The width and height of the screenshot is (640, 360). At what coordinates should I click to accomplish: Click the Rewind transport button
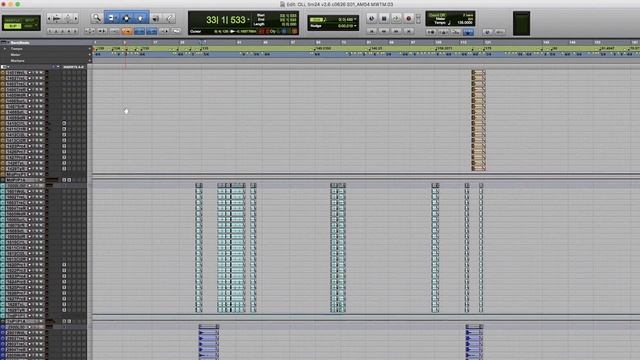point(383,31)
